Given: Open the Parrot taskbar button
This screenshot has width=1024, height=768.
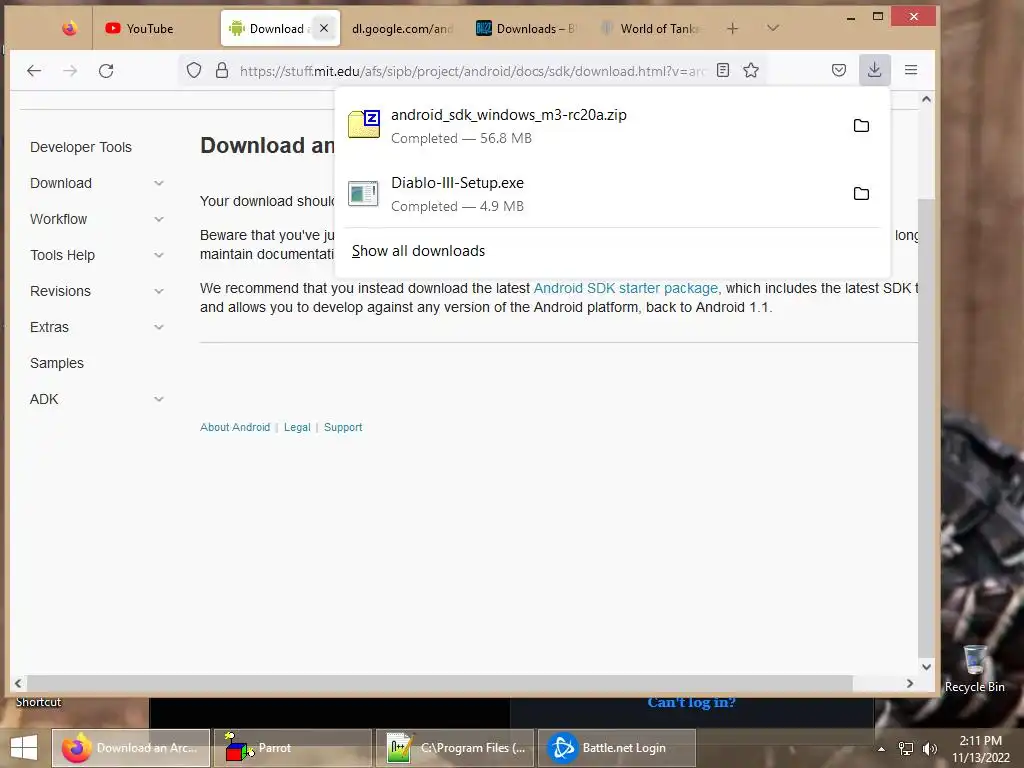Looking at the screenshot, I should [293, 748].
